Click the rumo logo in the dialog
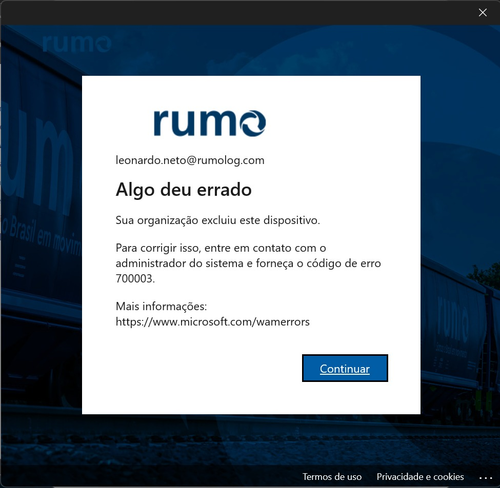The width and height of the screenshot is (500, 488). (210, 123)
